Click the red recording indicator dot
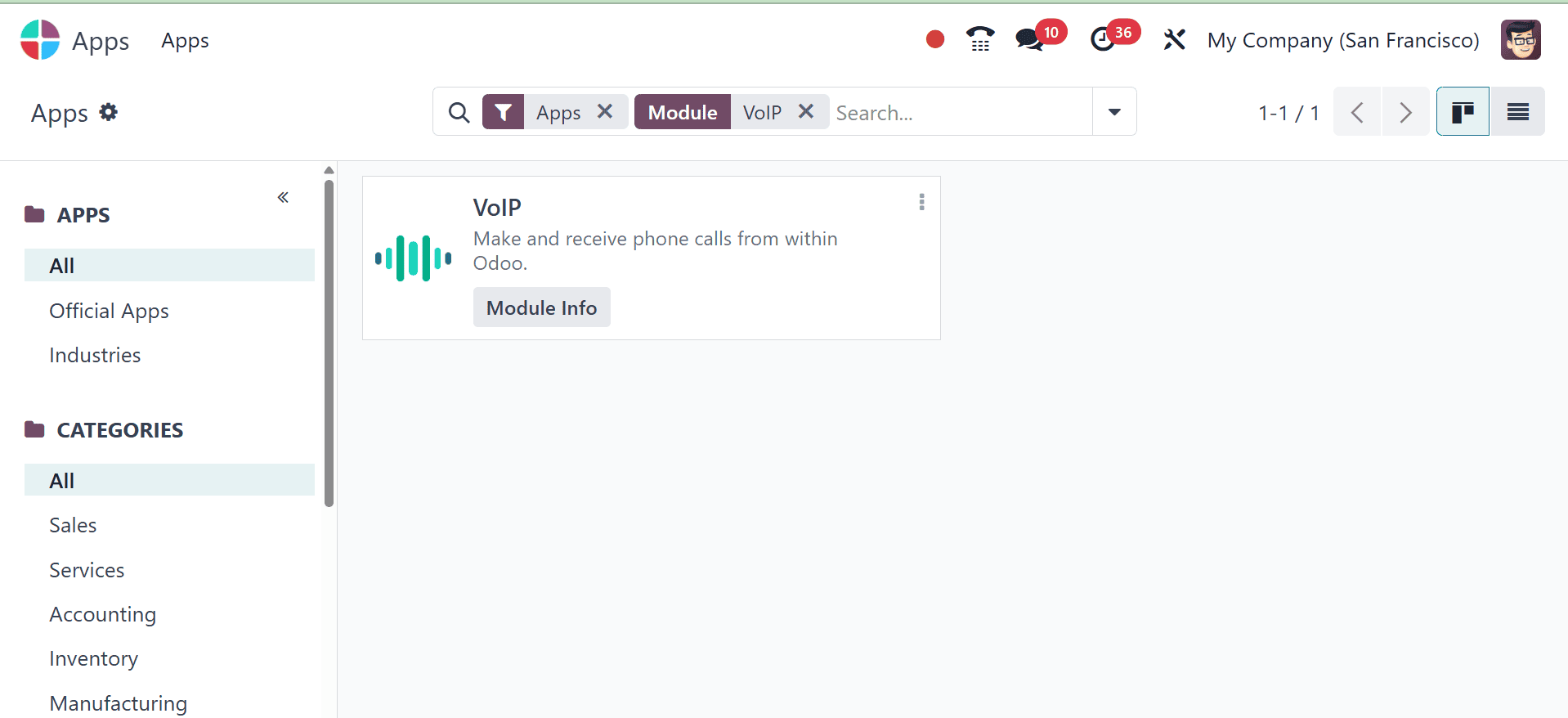The height and width of the screenshot is (718, 1568). point(935,39)
